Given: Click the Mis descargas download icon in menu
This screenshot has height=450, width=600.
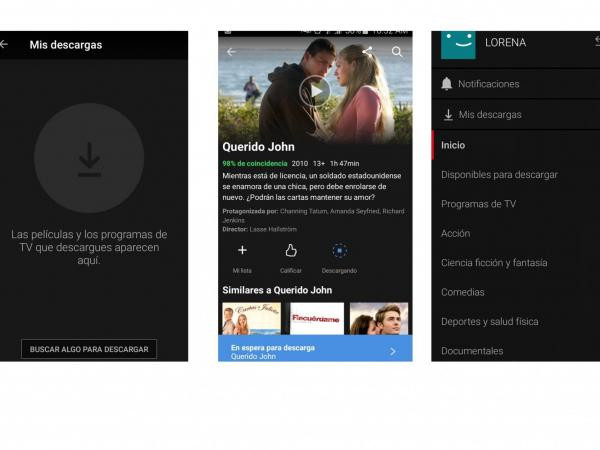Looking at the screenshot, I should tap(448, 114).
